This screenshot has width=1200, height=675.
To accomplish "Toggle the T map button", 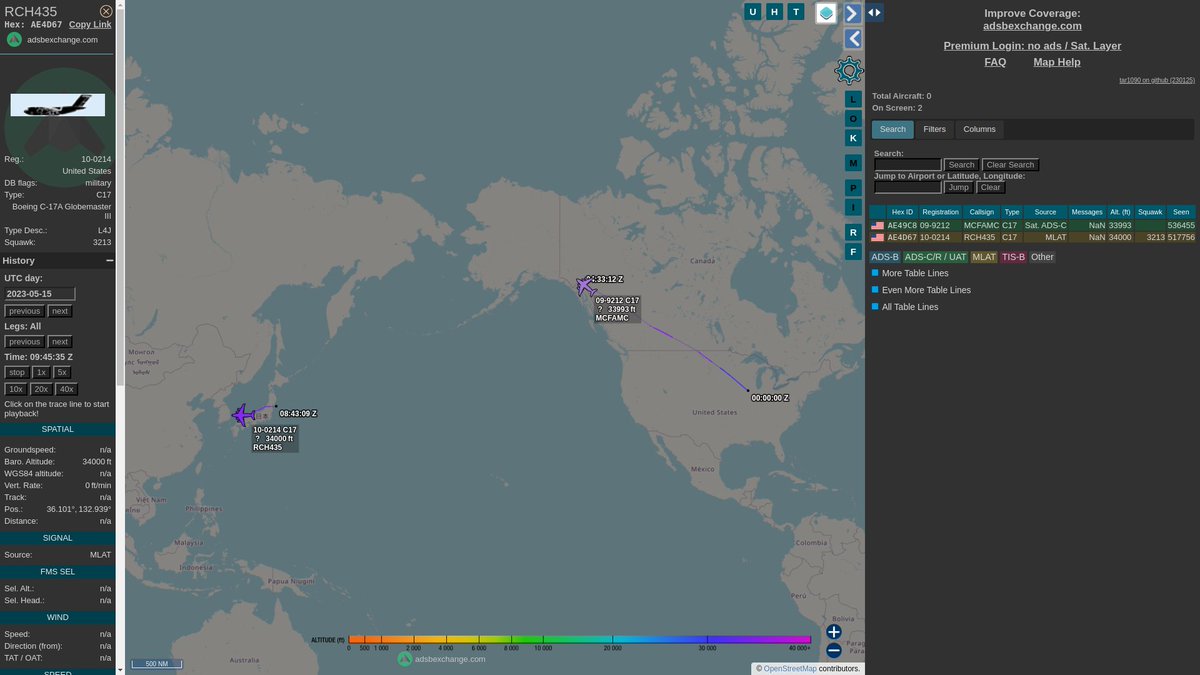I will [796, 12].
